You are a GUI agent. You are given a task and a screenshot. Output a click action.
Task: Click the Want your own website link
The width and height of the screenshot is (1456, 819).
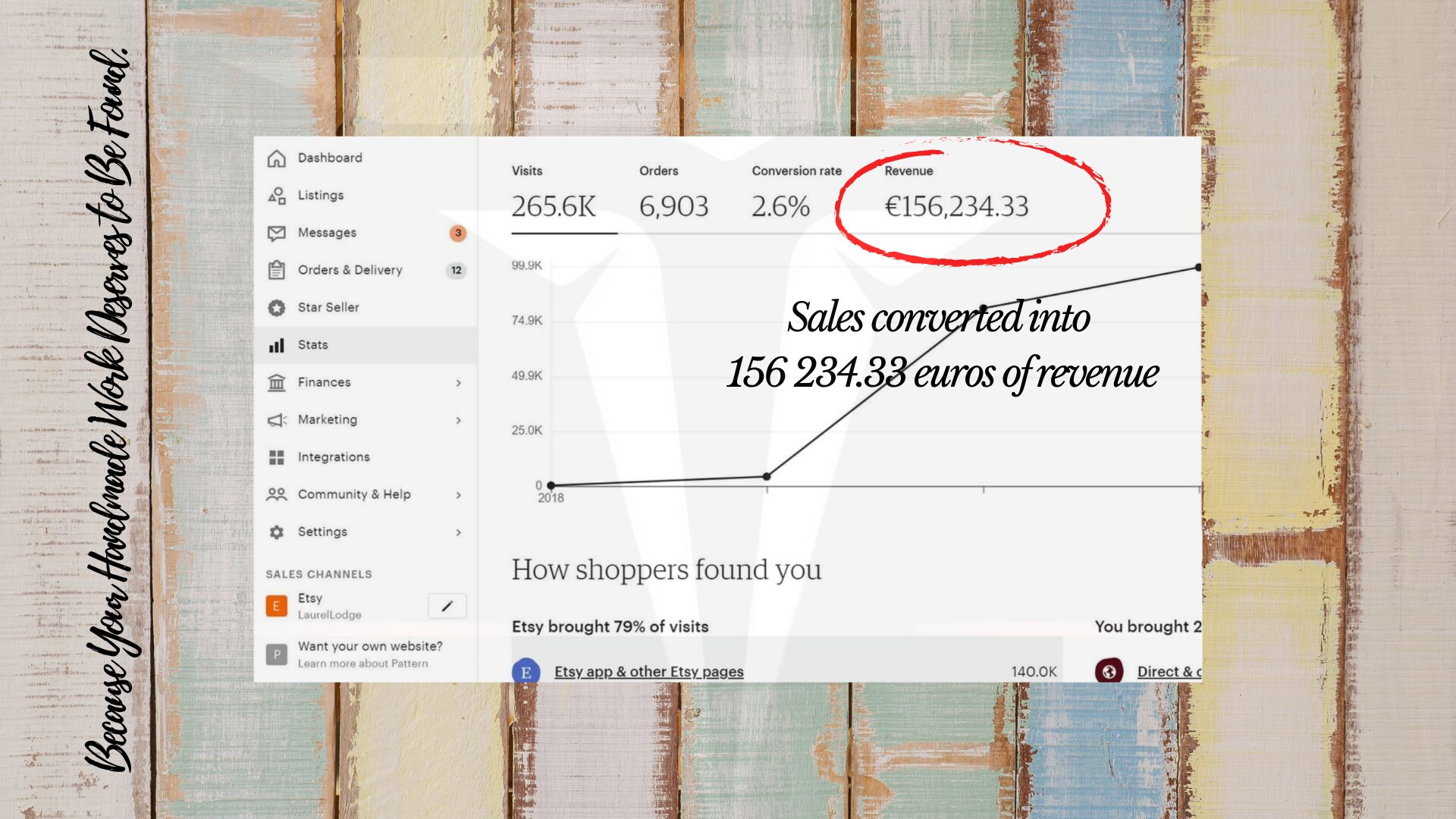370,646
